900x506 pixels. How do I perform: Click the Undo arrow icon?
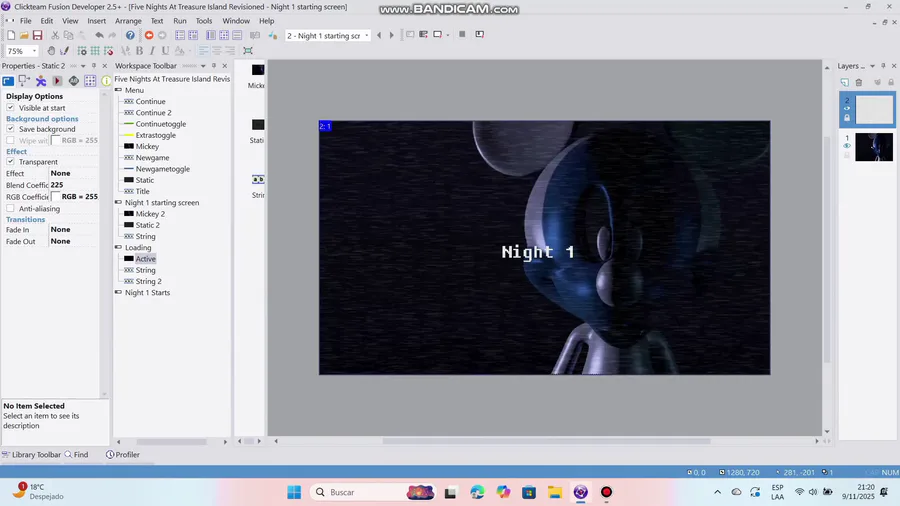[99, 36]
